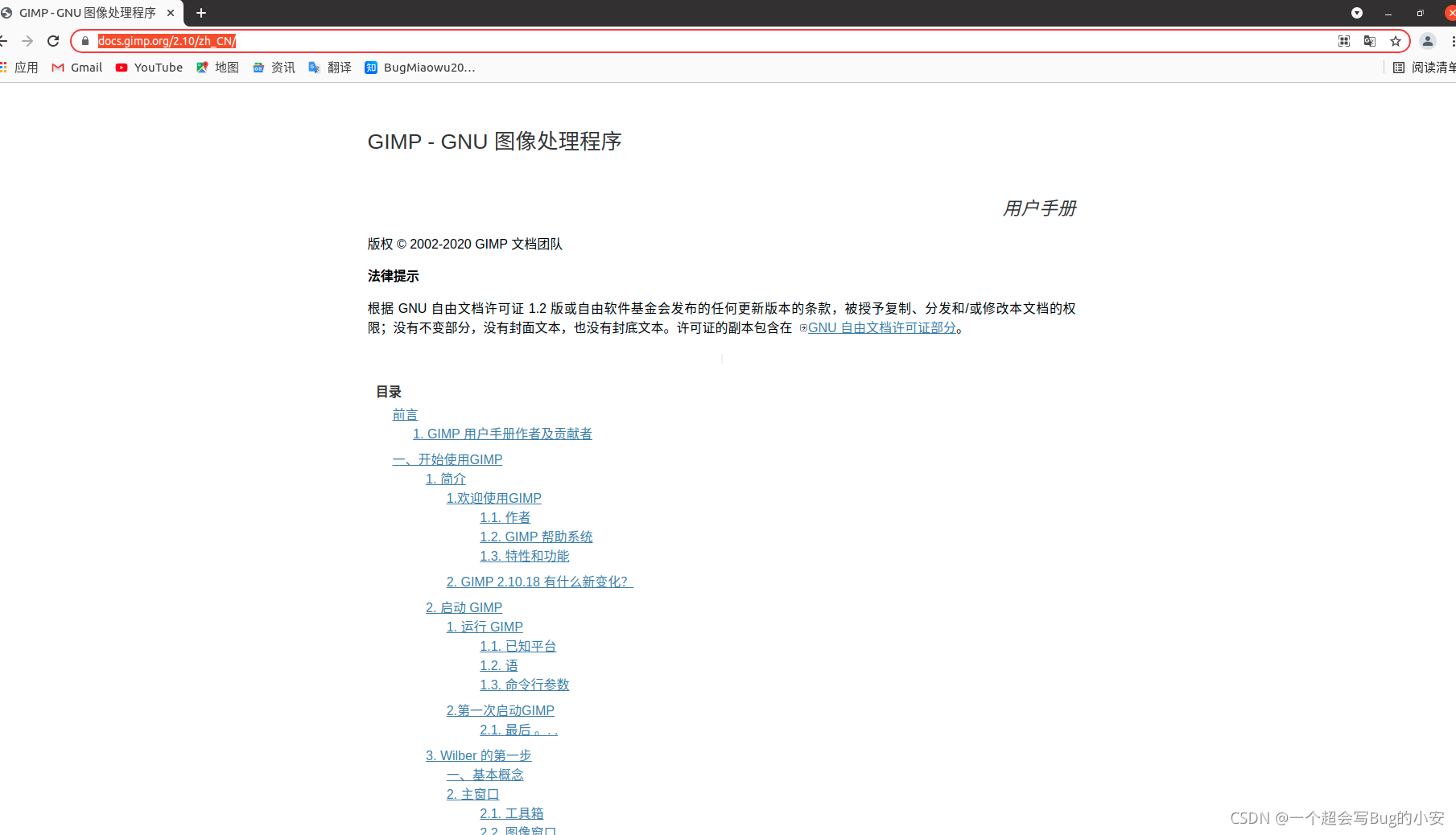Open 1.3. 特性和功能 link

(525, 557)
